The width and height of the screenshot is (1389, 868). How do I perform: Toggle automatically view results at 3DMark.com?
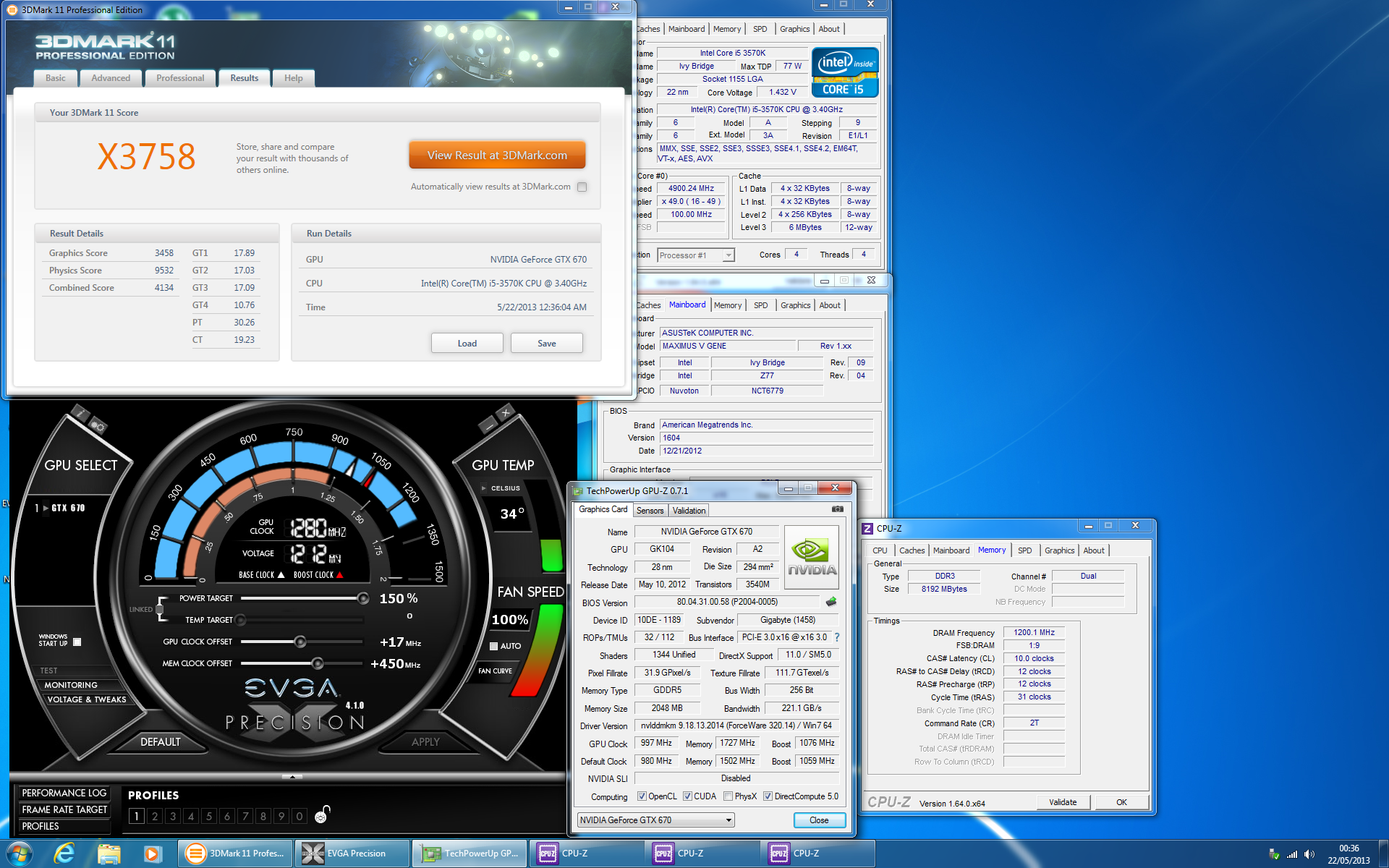(582, 187)
